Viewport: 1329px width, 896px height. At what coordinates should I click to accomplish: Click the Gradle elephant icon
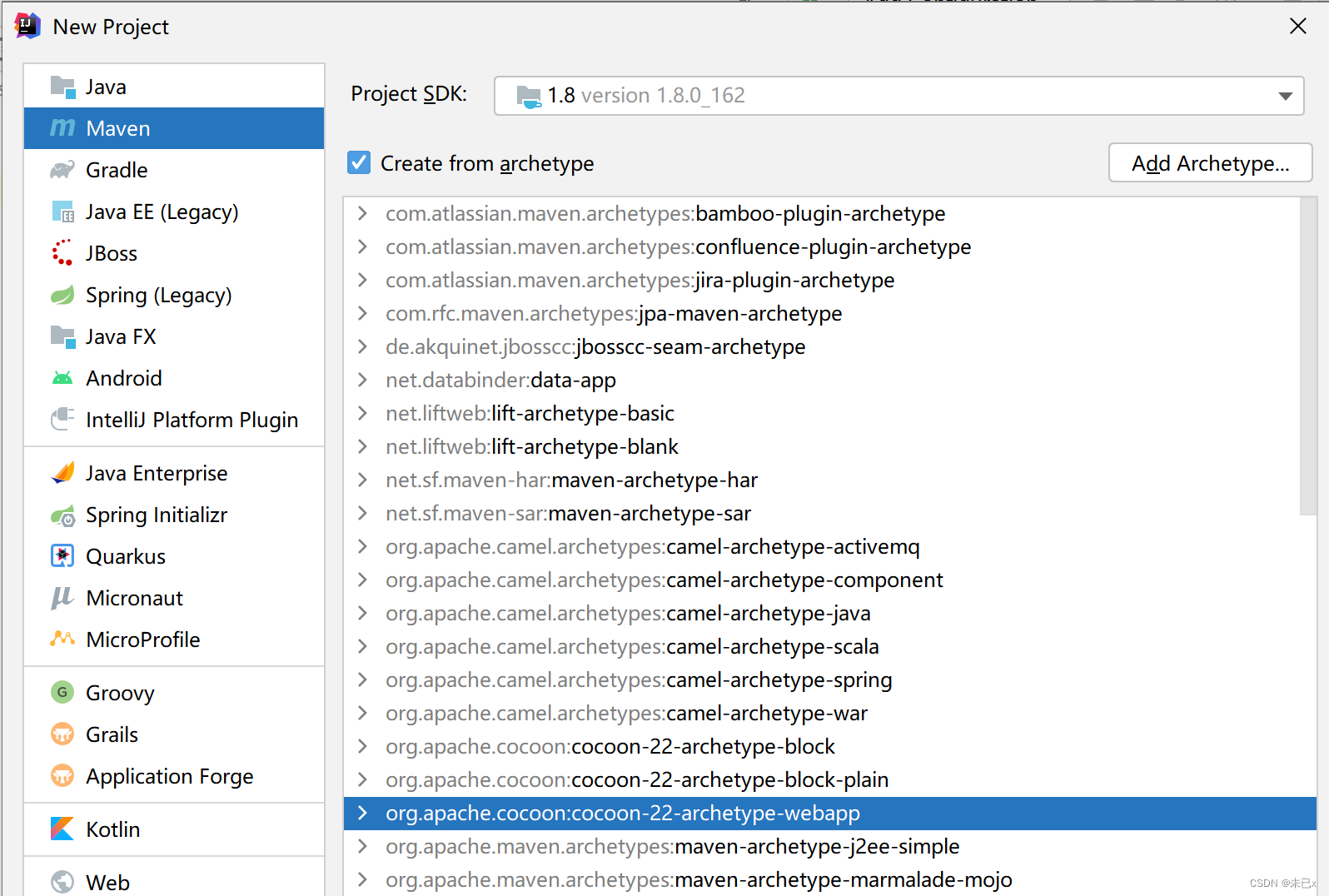(x=62, y=170)
